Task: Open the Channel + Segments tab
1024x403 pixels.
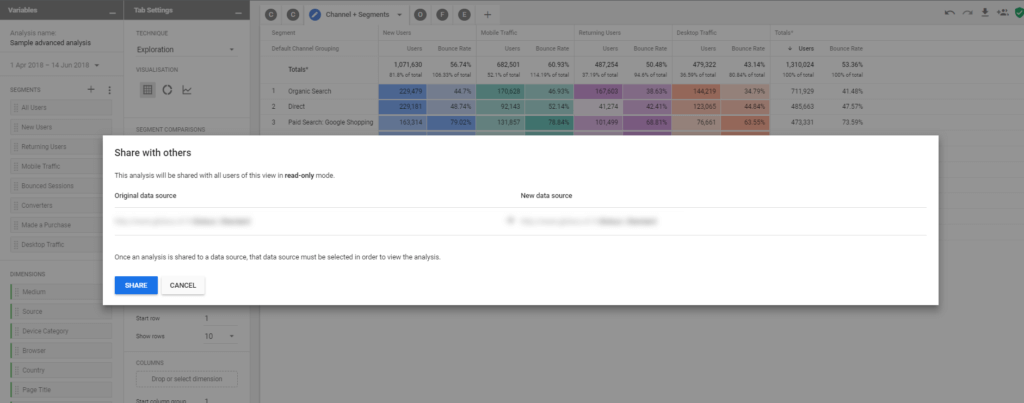Action: pos(355,15)
